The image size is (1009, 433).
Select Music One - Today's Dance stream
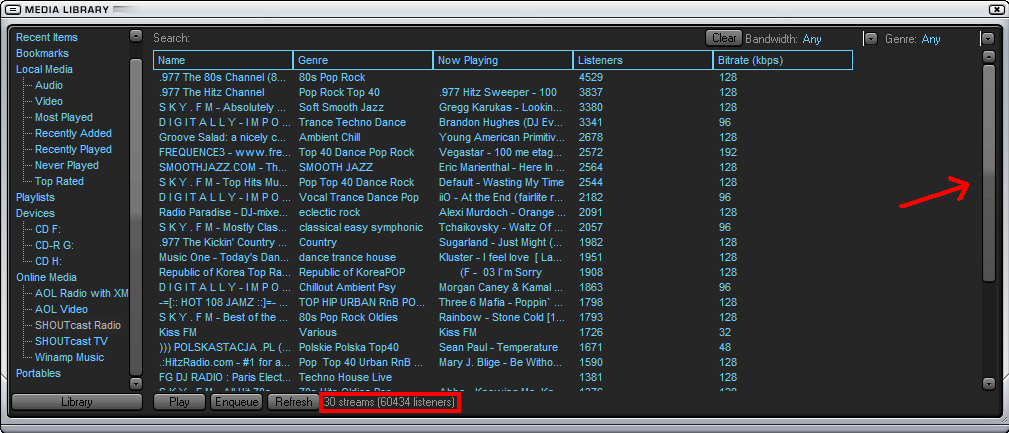tap(223, 257)
